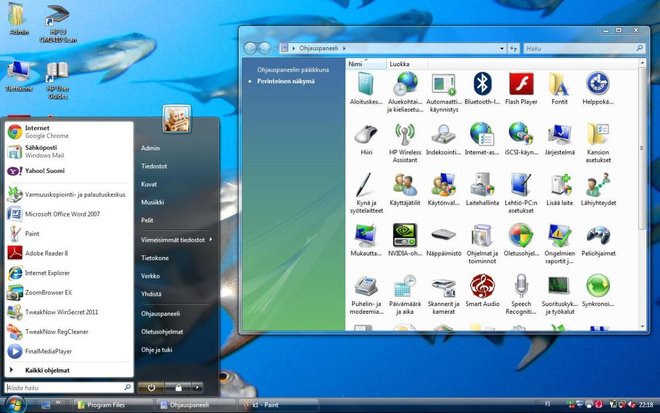Screen dimensions: 660x413
Task: Open ZoomBrowser EX from Start menu
Action: click(x=69, y=292)
